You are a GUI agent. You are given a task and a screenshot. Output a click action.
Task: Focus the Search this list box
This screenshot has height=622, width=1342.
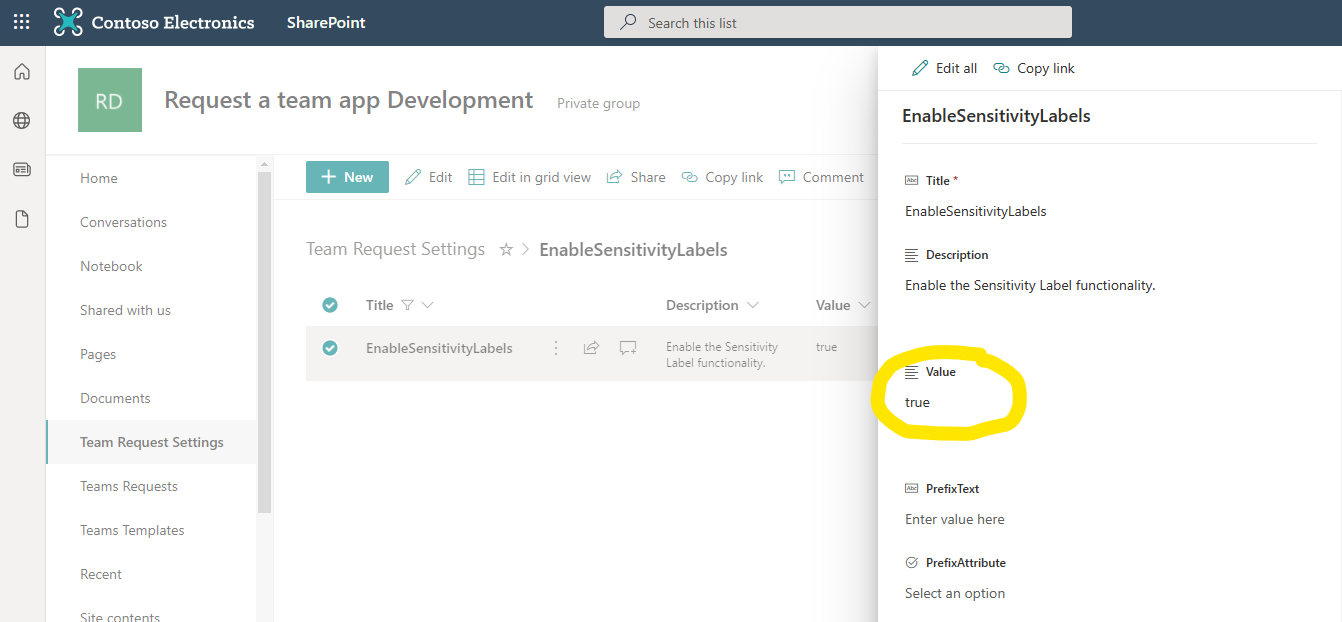click(x=838, y=22)
